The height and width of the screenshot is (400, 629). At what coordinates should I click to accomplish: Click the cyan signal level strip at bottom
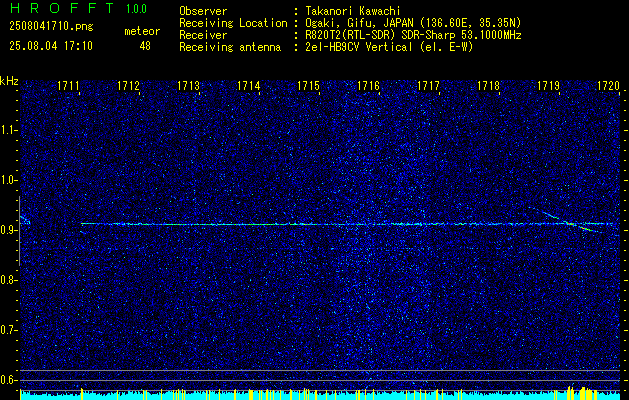[320, 394]
